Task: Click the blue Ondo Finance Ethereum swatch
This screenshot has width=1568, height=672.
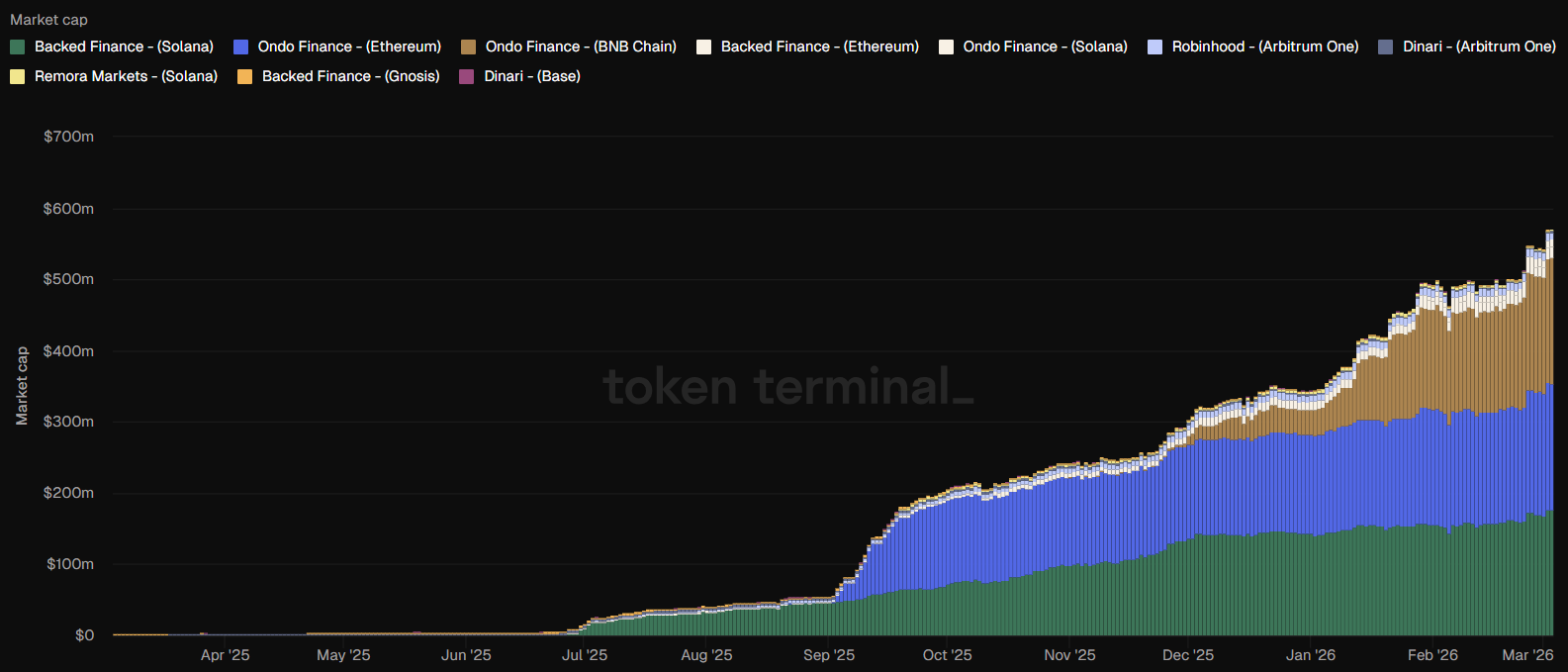Action: tap(240, 47)
